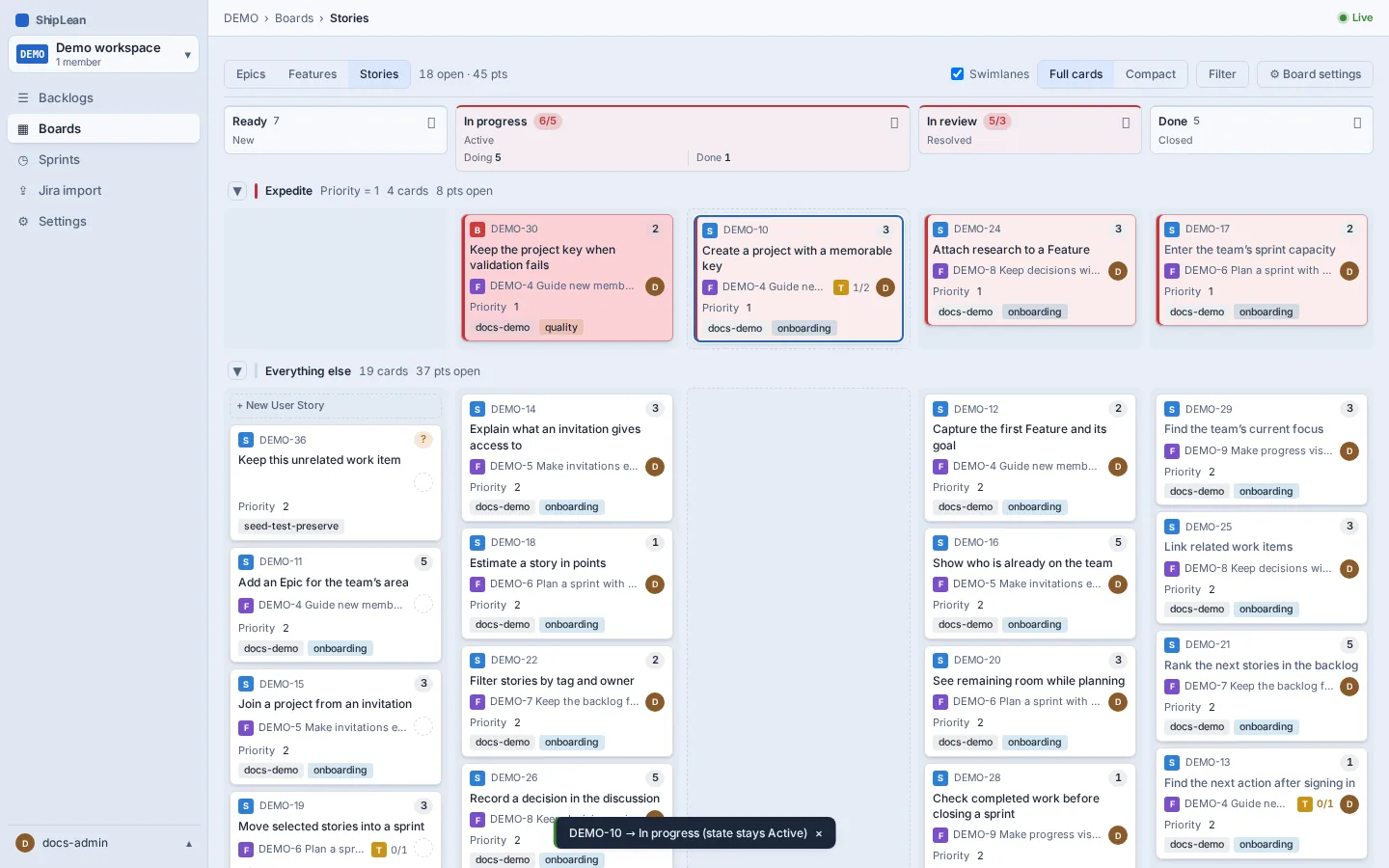Collapse the Expedite swimlane

point(237,191)
